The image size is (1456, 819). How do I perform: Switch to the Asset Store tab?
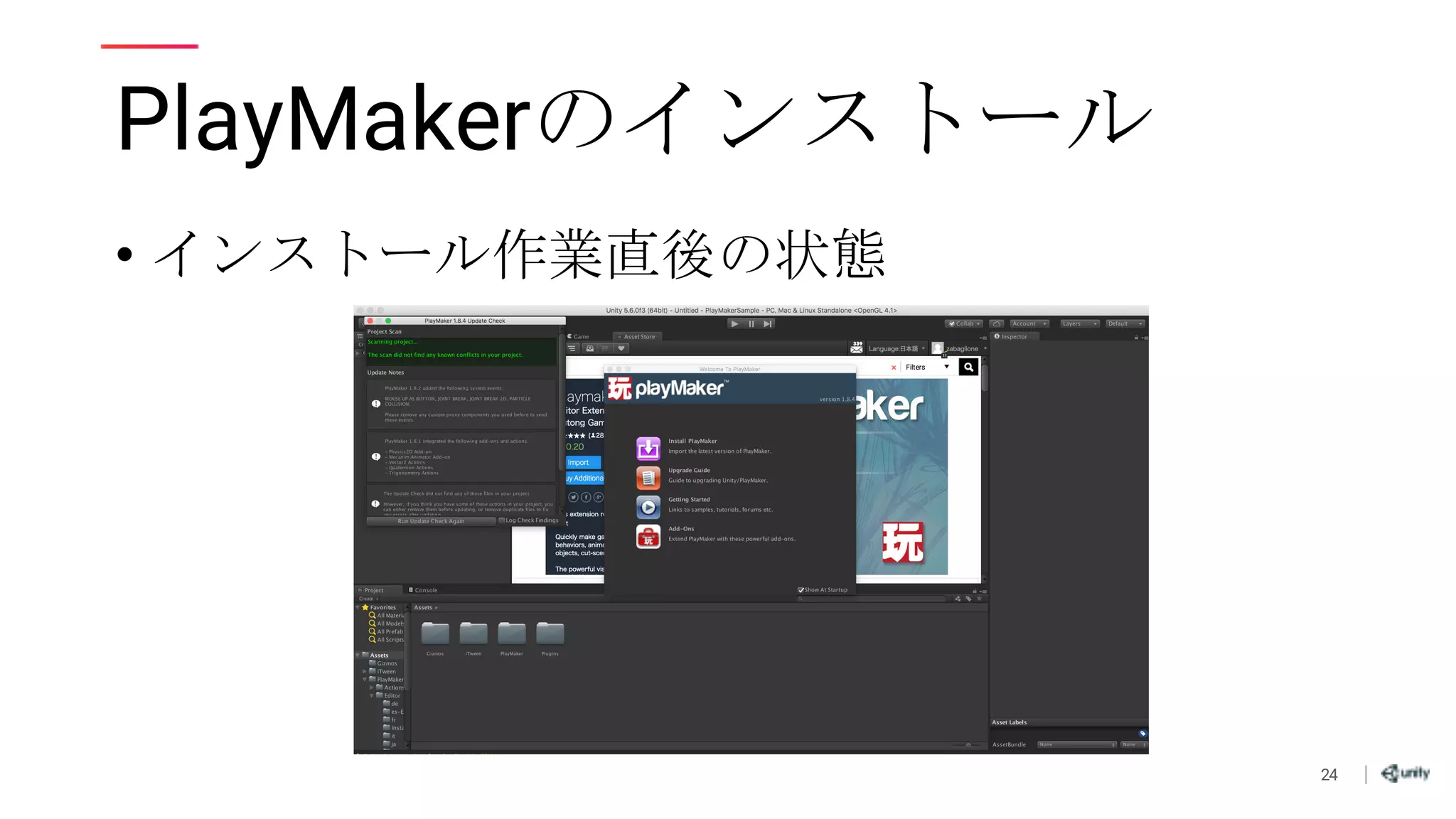(x=638, y=337)
